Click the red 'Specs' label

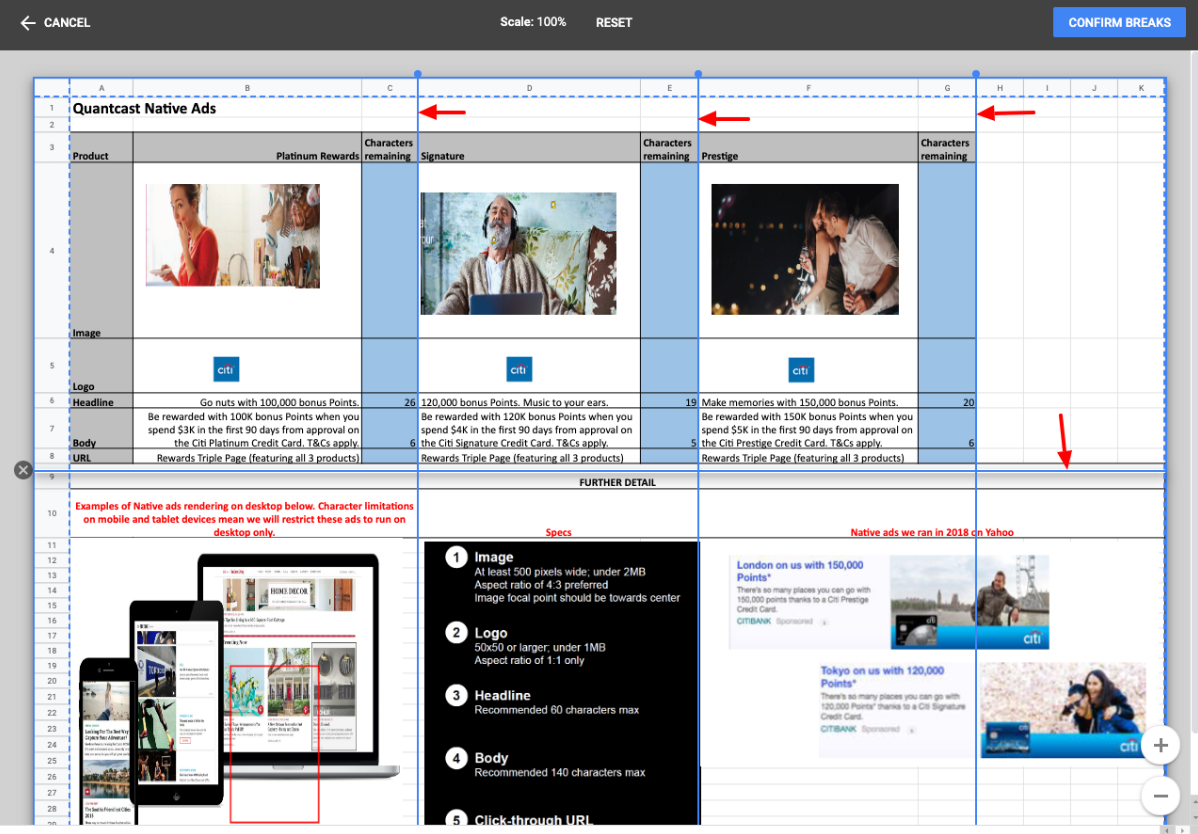tap(558, 532)
